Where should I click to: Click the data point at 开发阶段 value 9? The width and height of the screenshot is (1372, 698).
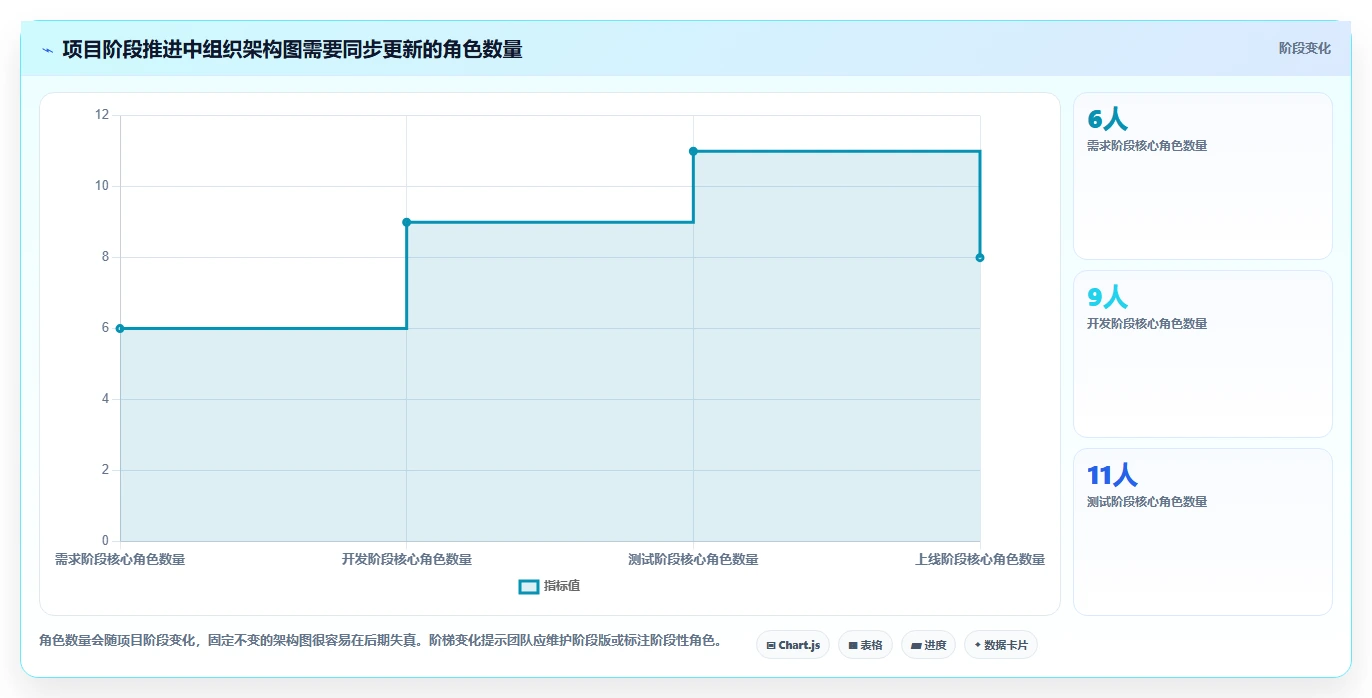click(x=407, y=222)
